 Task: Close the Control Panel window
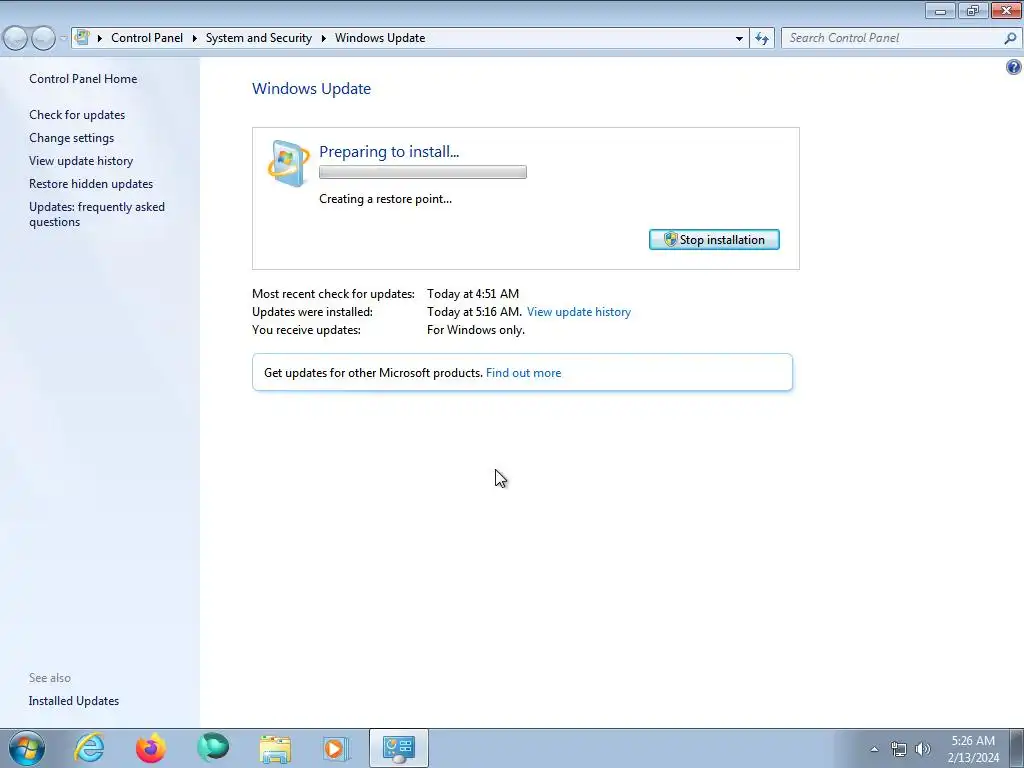[1006, 10]
